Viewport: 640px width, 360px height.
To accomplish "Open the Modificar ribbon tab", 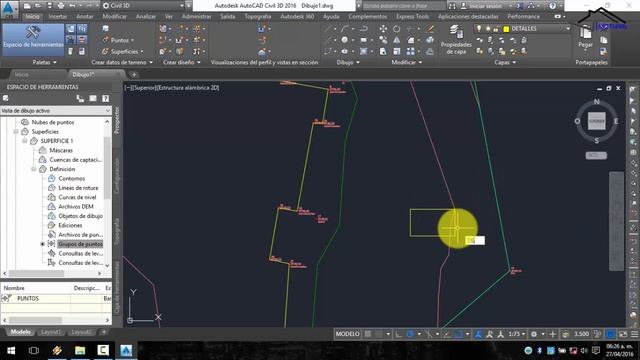I will point(114,17).
